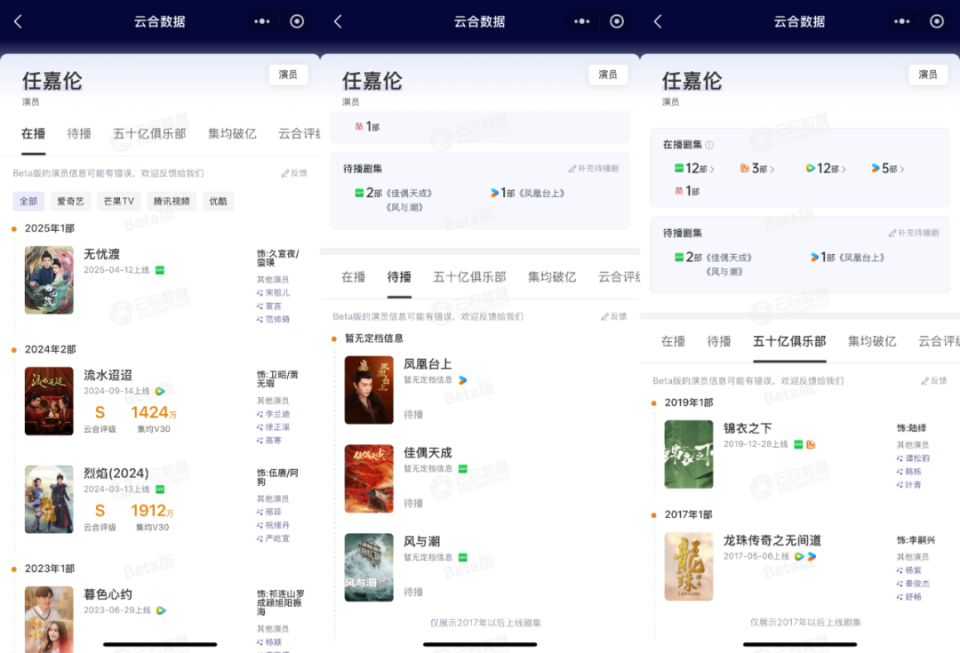Viewport: 960px width, 653px height.
Task: Expand the Mango TV 3部 airing count
Action: 757,168
